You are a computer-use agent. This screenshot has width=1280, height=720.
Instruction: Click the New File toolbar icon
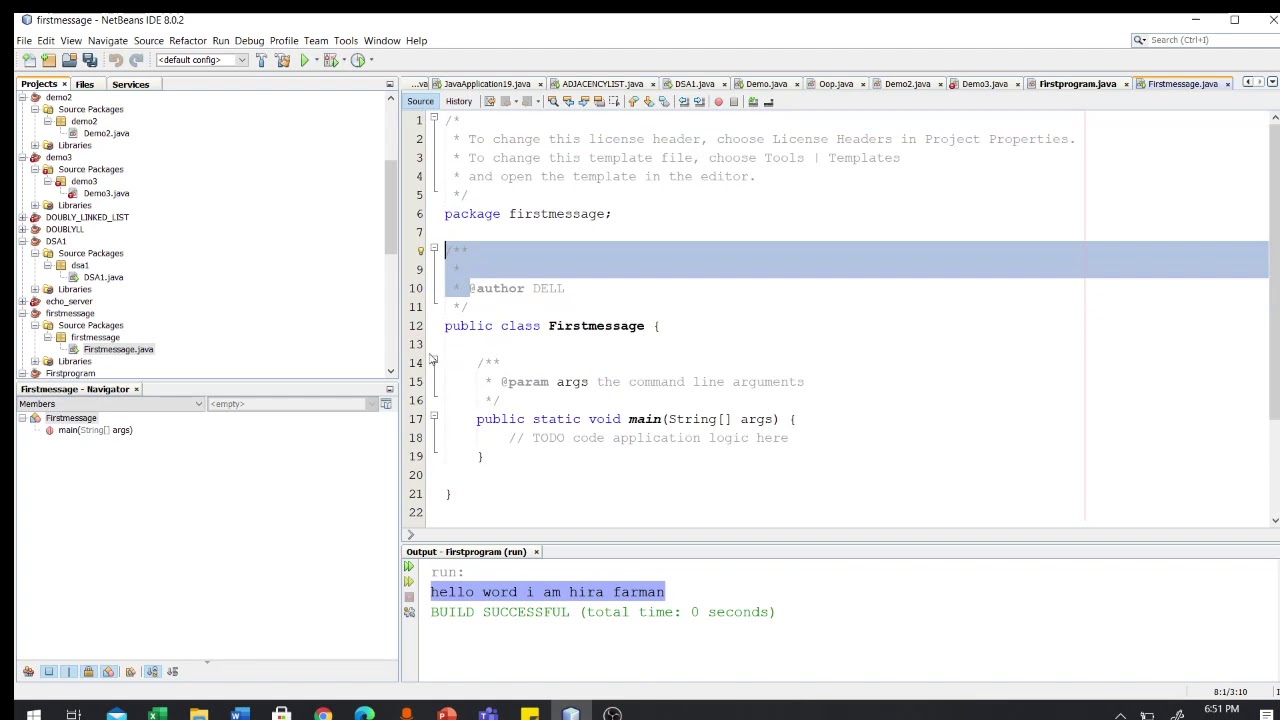[x=29, y=60]
